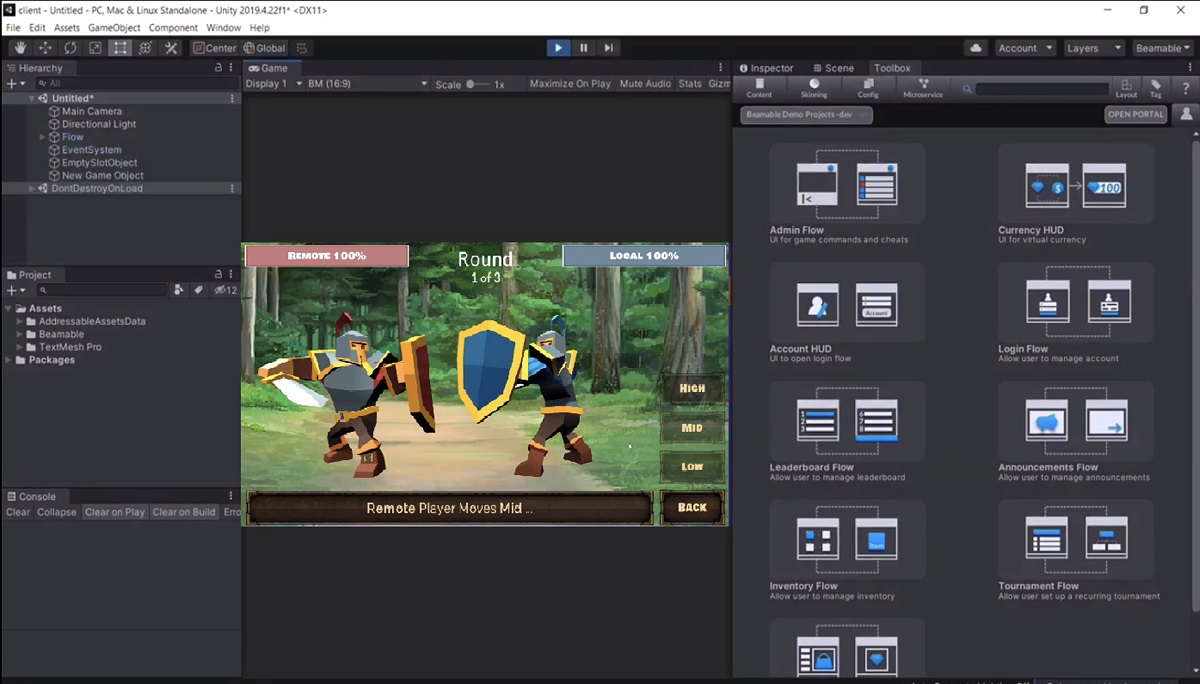Screen dimensions: 1200x684
Task: Expand the Flow object in Hierarchy
Action: pos(42,137)
